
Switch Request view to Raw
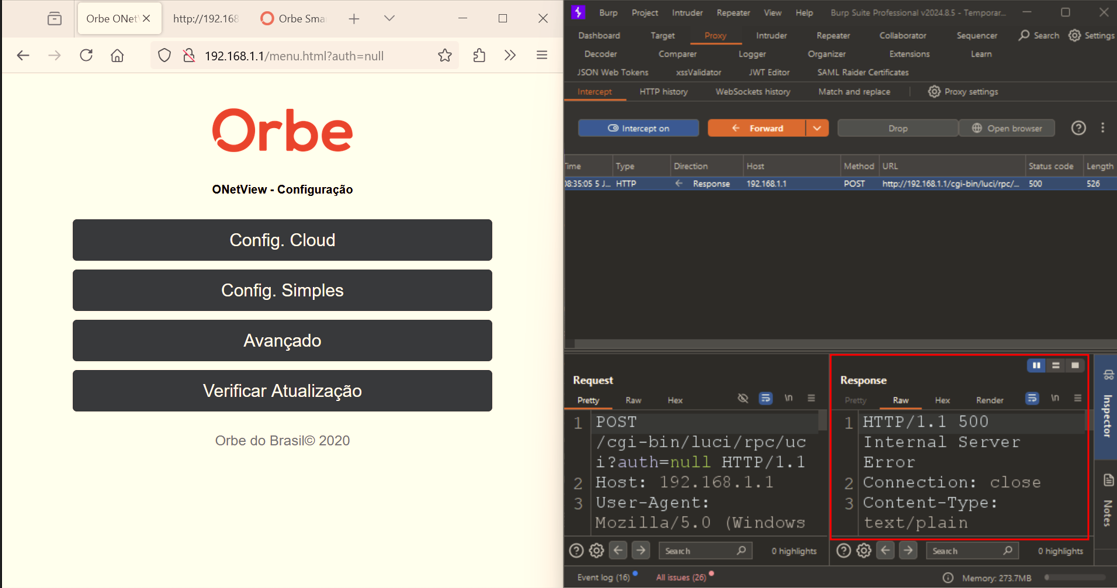633,401
